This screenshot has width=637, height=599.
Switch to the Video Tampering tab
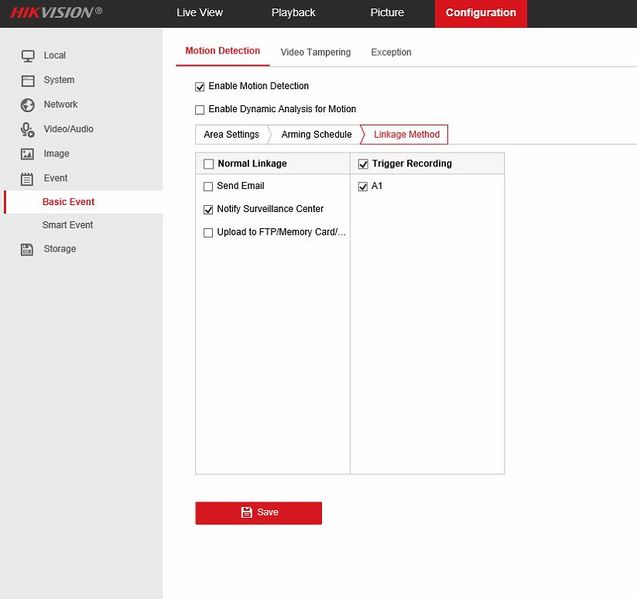[315, 52]
